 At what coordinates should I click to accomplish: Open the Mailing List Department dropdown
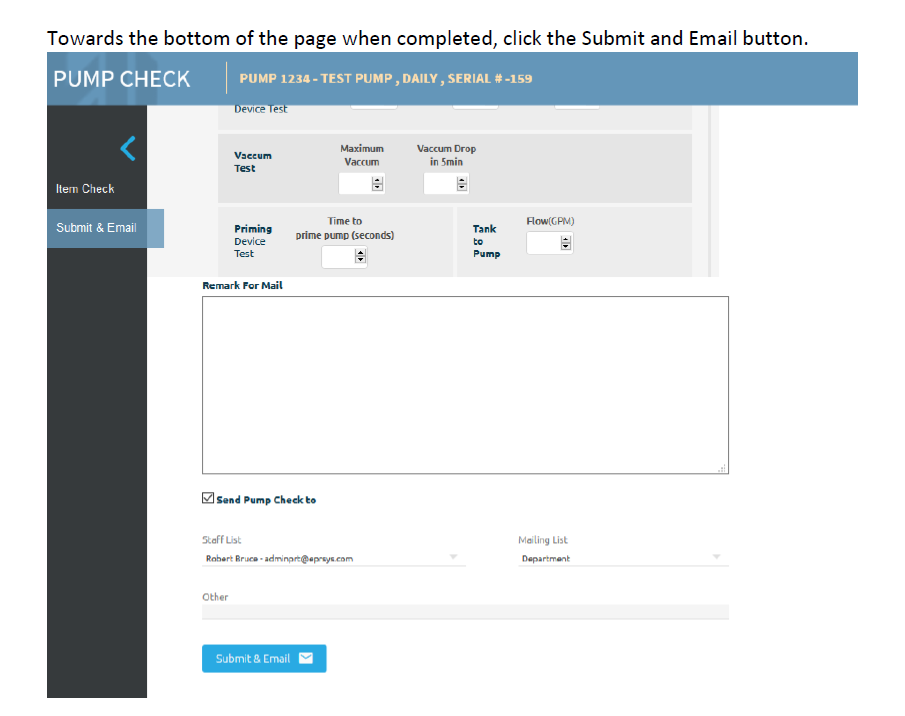[x=623, y=558]
